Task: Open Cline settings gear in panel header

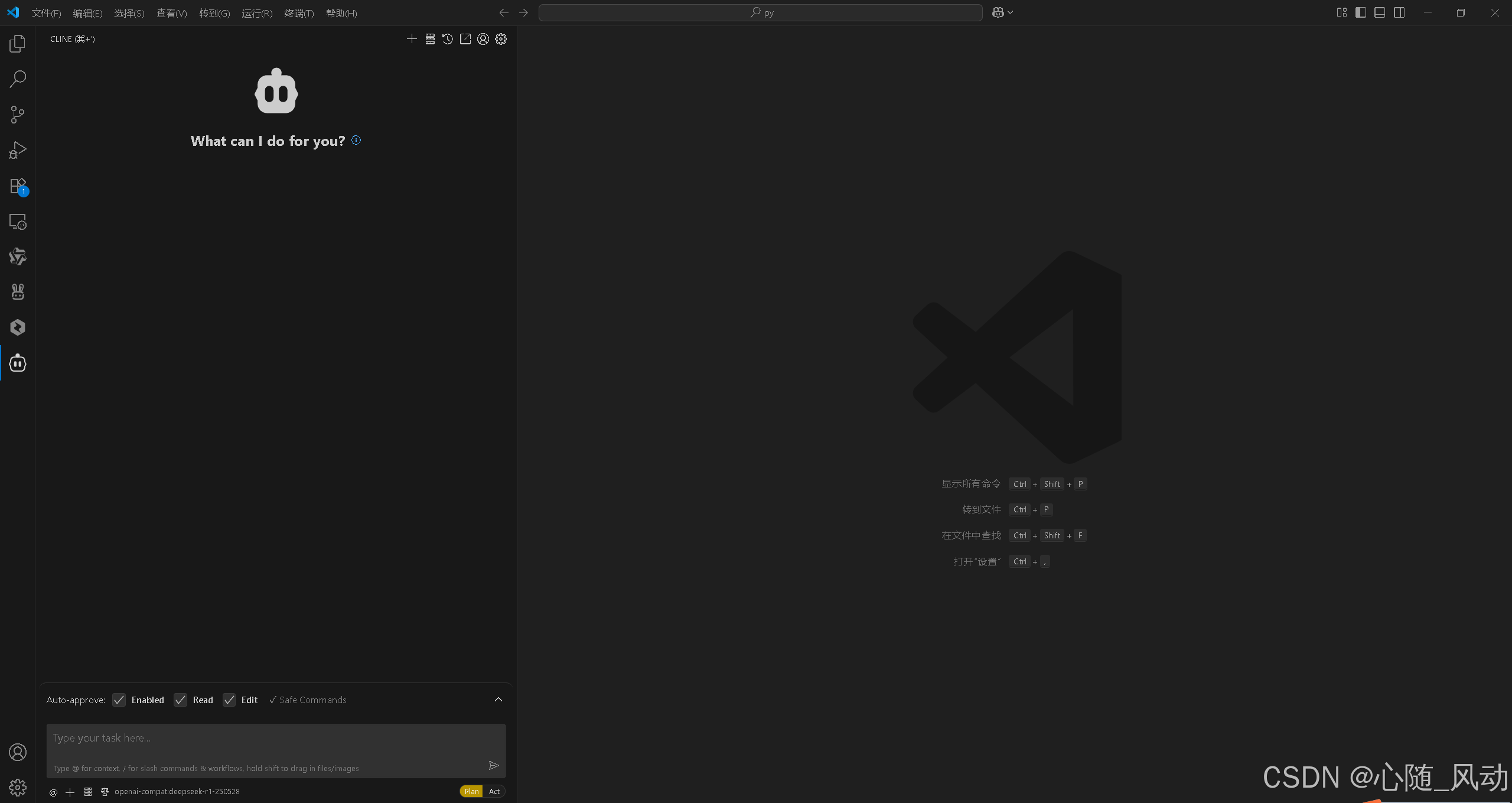Action: point(501,39)
